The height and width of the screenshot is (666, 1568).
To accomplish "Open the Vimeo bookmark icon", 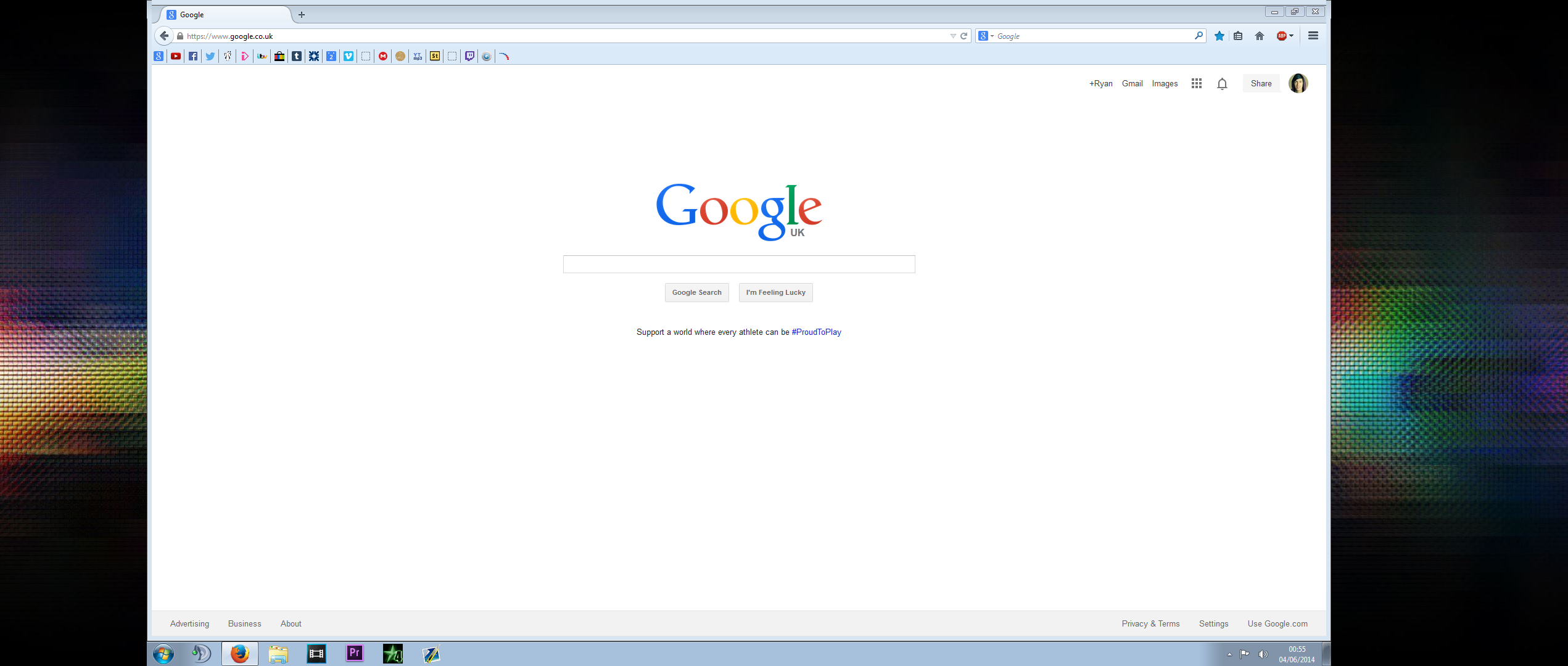I will pyautogui.click(x=349, y=56).
